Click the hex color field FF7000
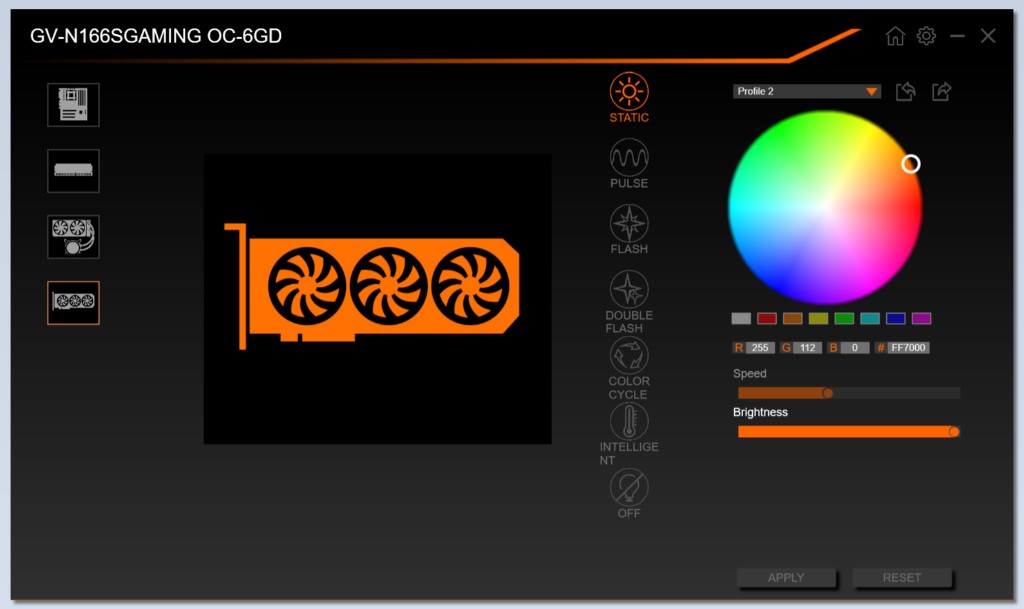The width and height of the screenshot is (1024, 609). (908, 348)
